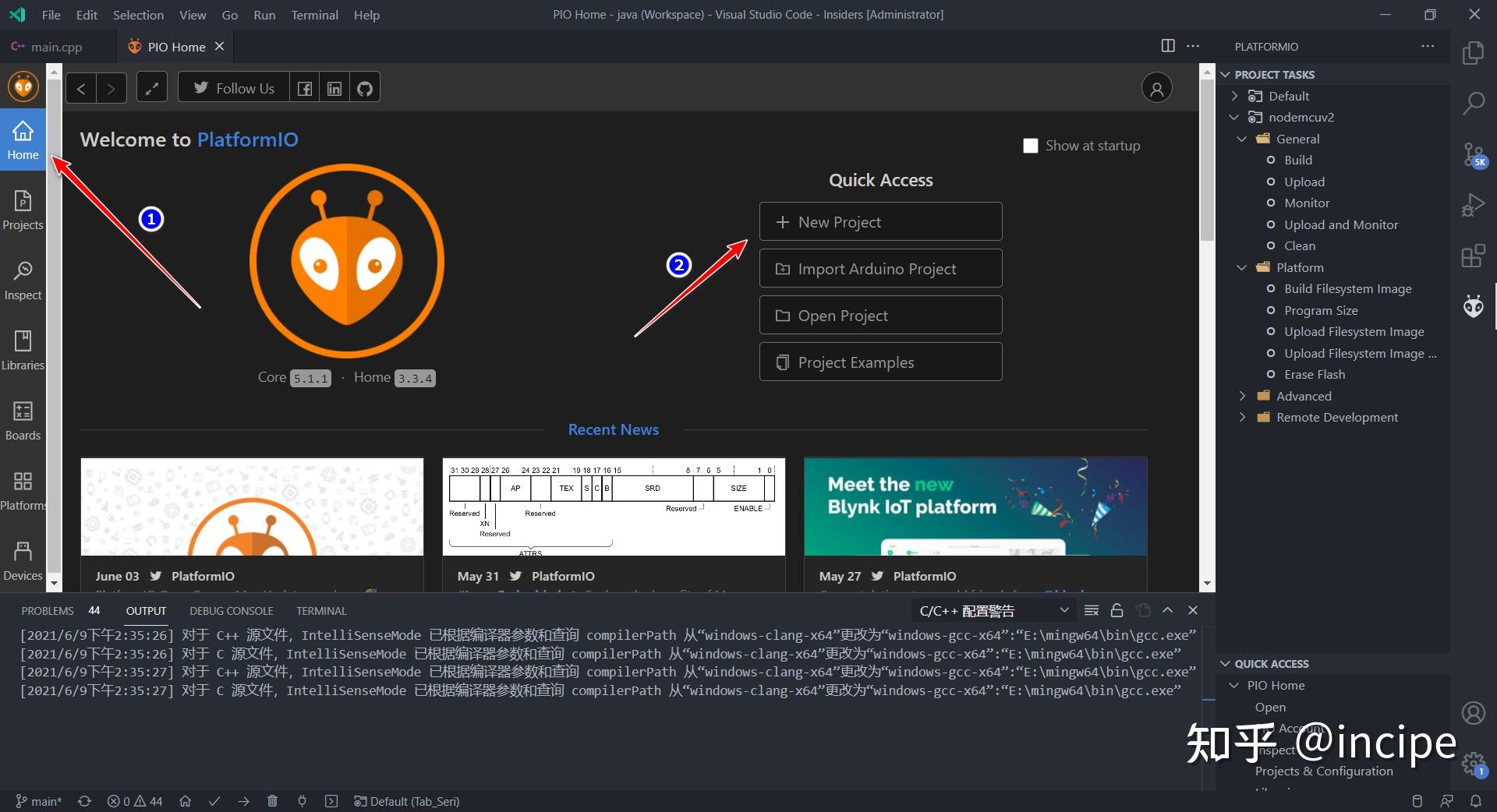Maximize panel using the up chevron
This screenshot has width=1497, height=812.
point(1167,610)
